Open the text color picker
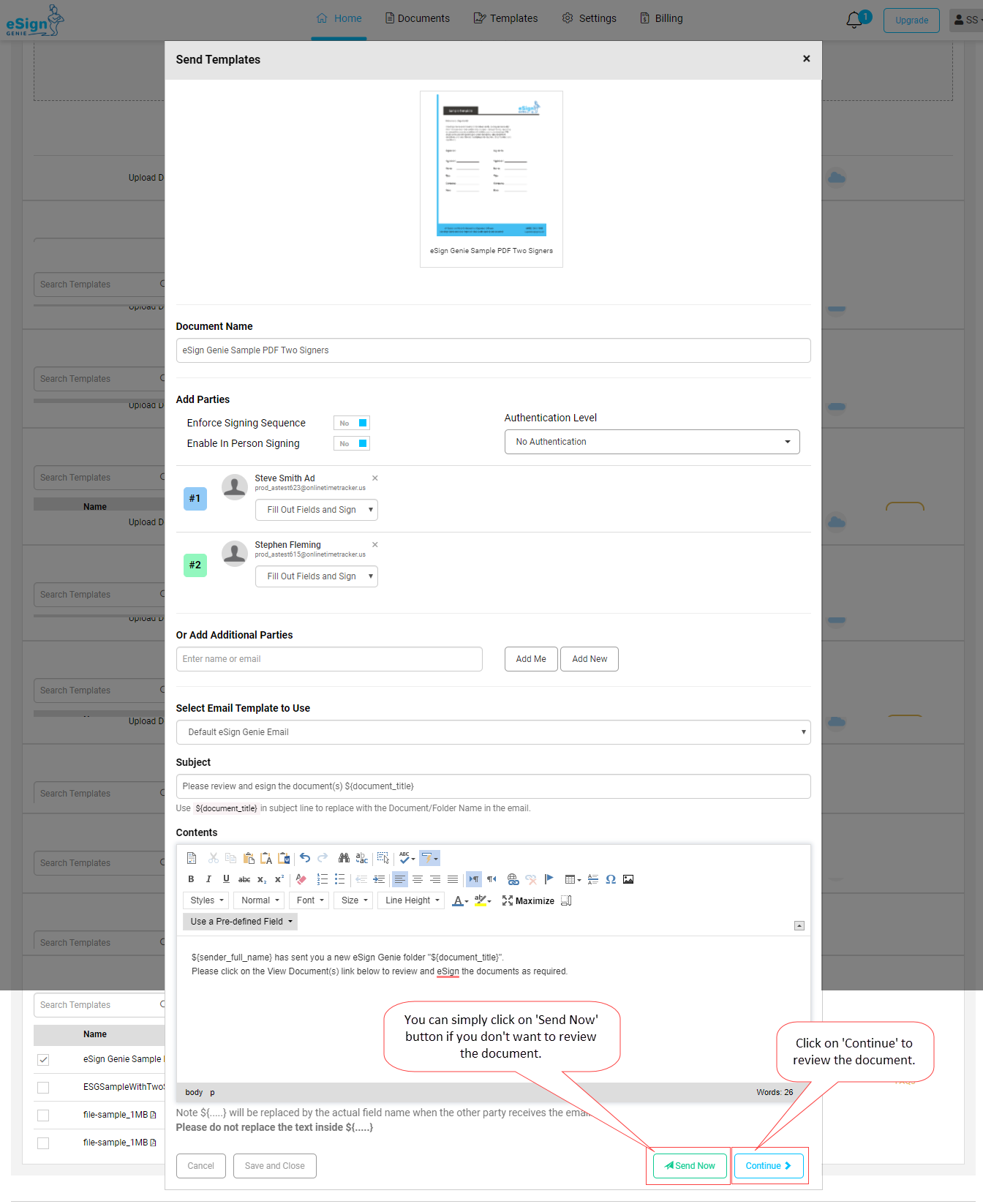The height and width of the screenshot is (1204, 983). tap(460, 900)
